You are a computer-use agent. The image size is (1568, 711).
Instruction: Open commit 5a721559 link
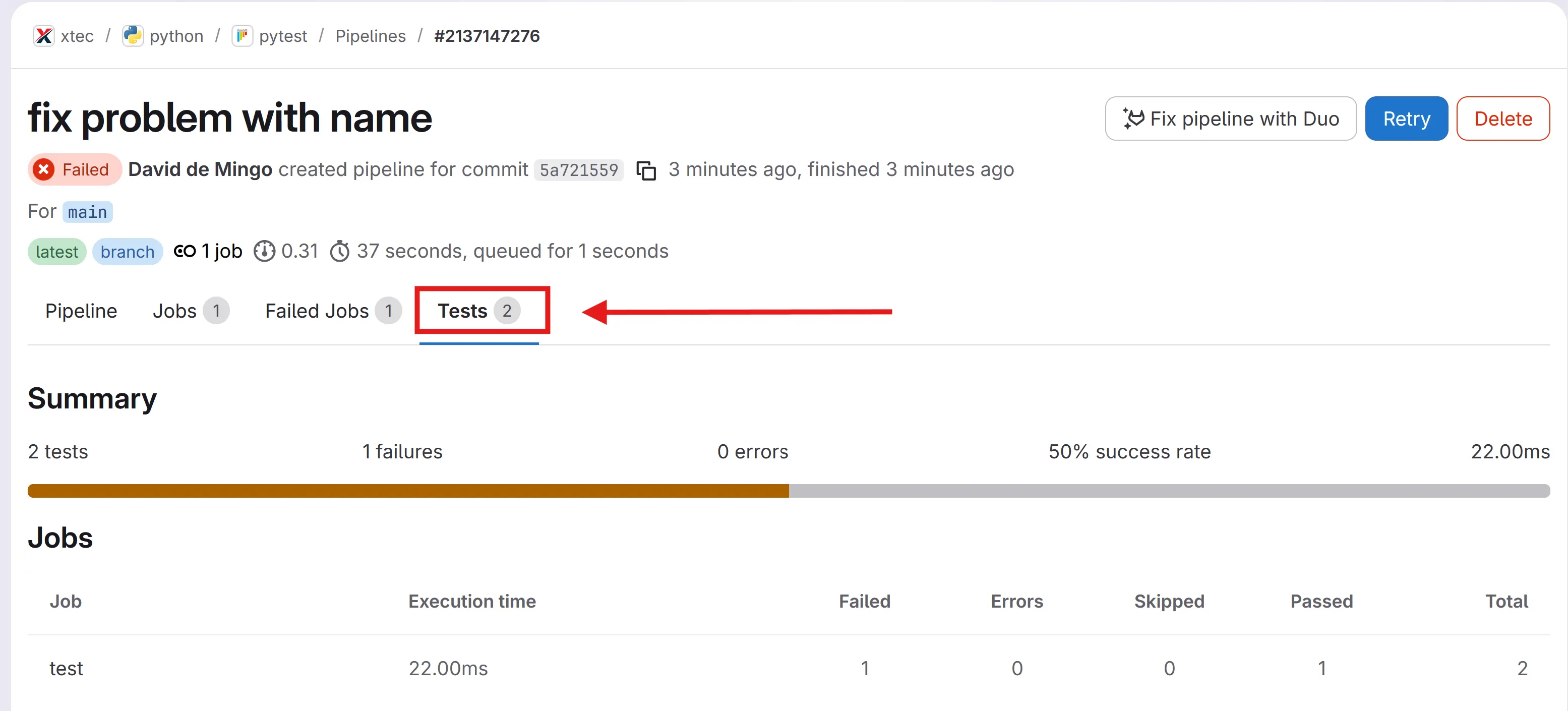(x=578, y=170)
